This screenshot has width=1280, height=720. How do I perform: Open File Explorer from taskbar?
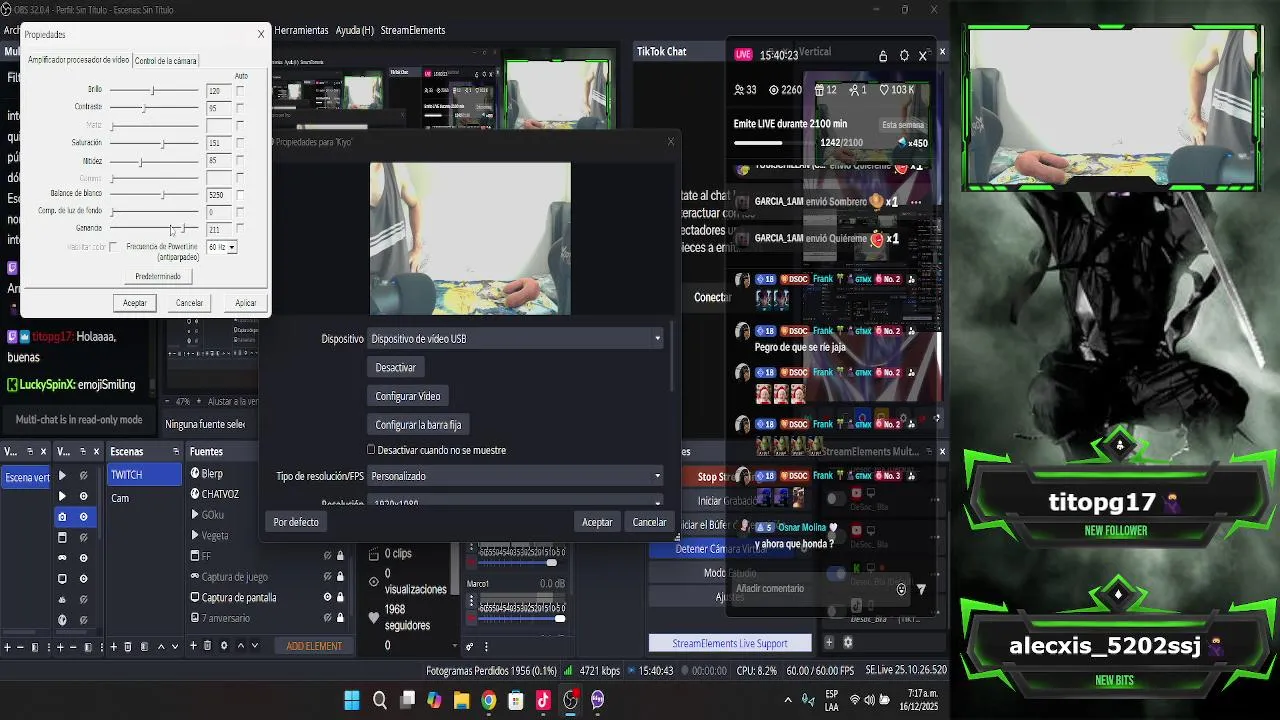(x=461, y=700)
